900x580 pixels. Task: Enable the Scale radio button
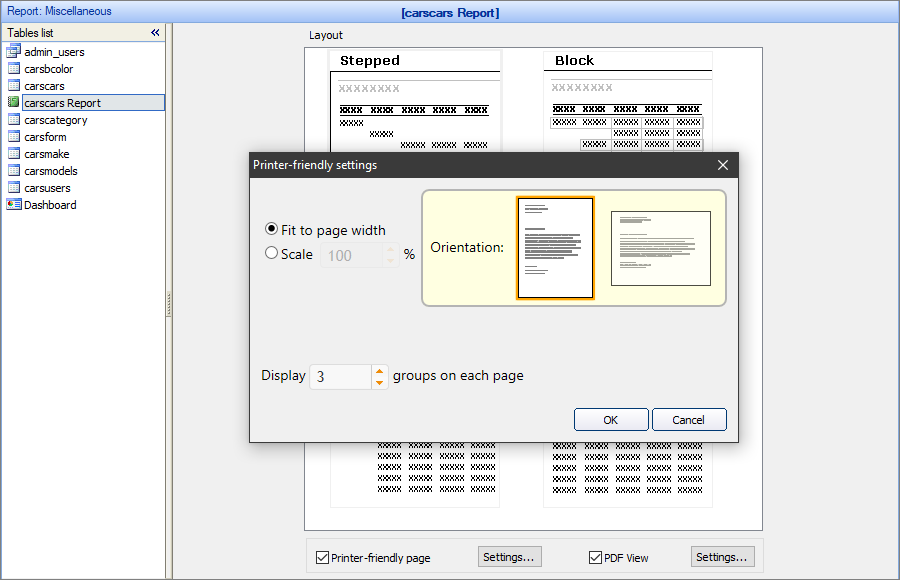pos(270,252)
